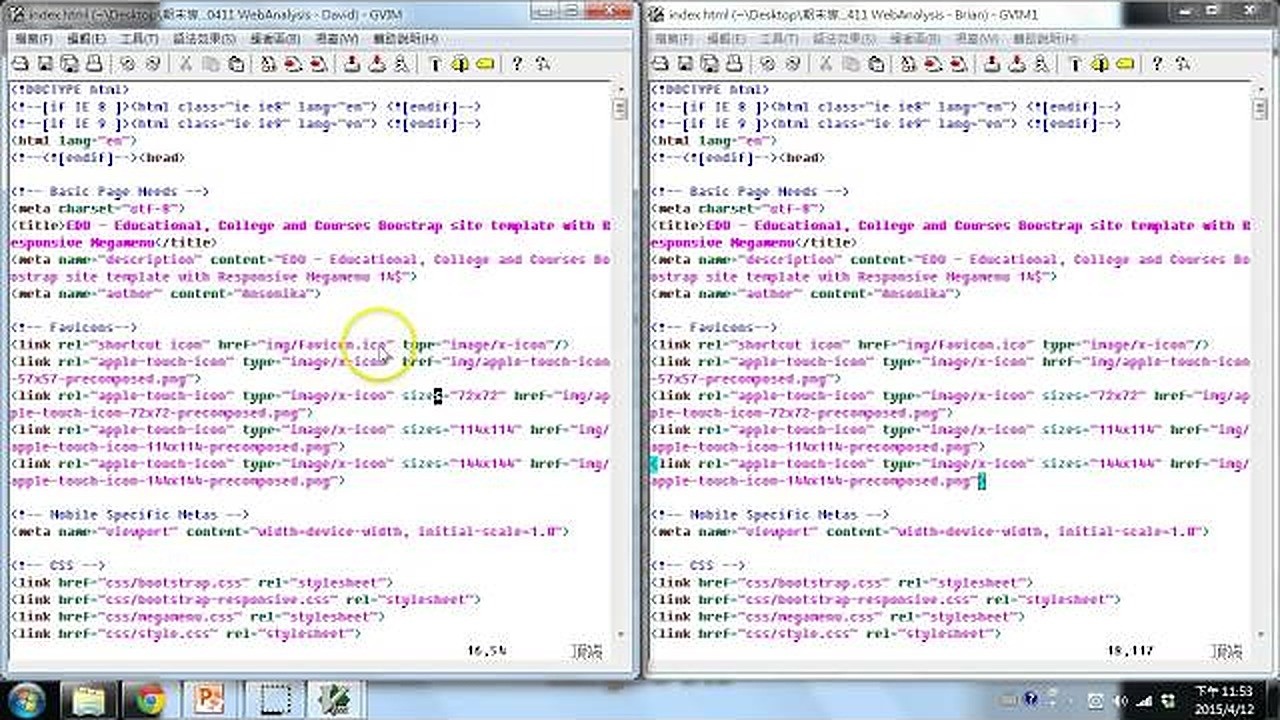Click Save file icon in right Brian window
The image size is (1280, 720).
685,63
